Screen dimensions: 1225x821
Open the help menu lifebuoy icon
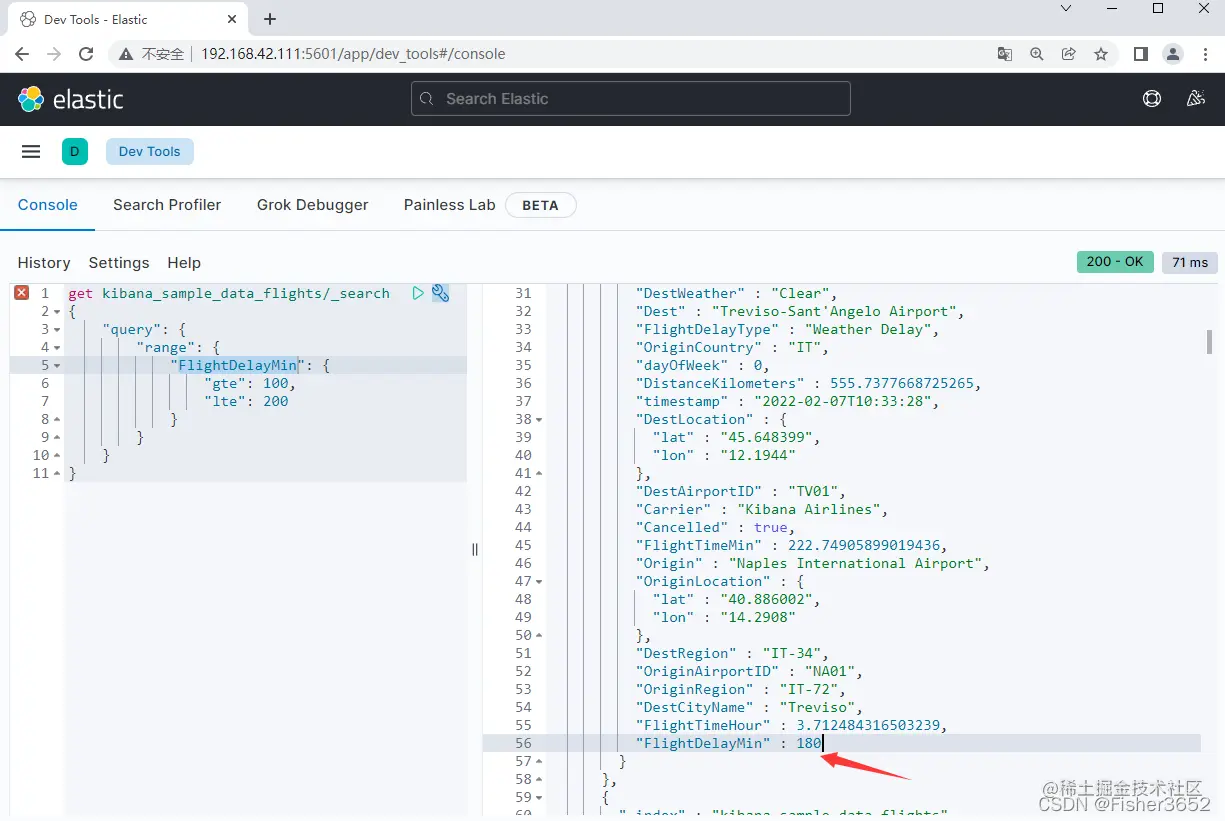point(1152,99)
